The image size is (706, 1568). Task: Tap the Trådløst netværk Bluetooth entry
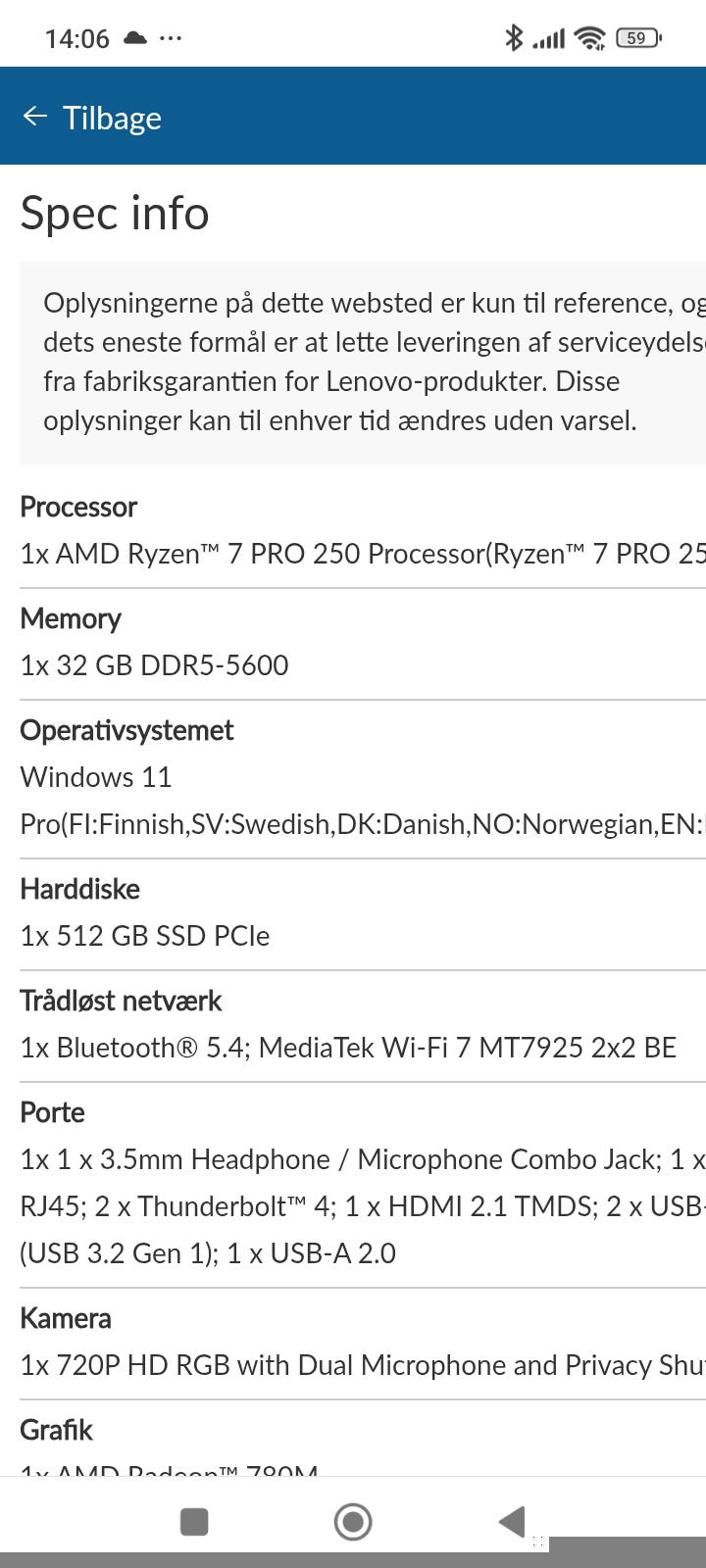[348, 1048]
